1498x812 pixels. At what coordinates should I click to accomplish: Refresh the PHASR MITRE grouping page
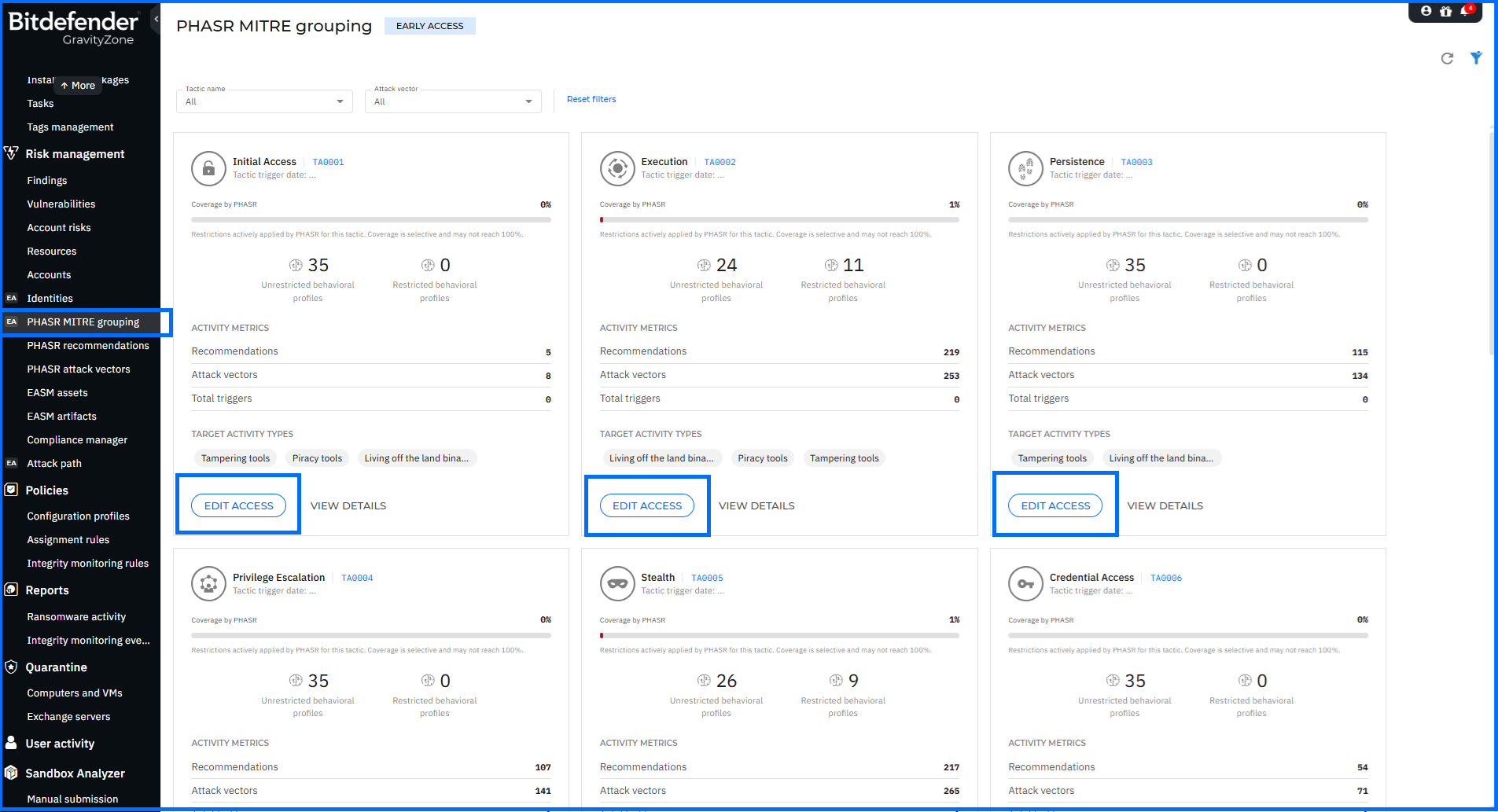point(1447,58)
